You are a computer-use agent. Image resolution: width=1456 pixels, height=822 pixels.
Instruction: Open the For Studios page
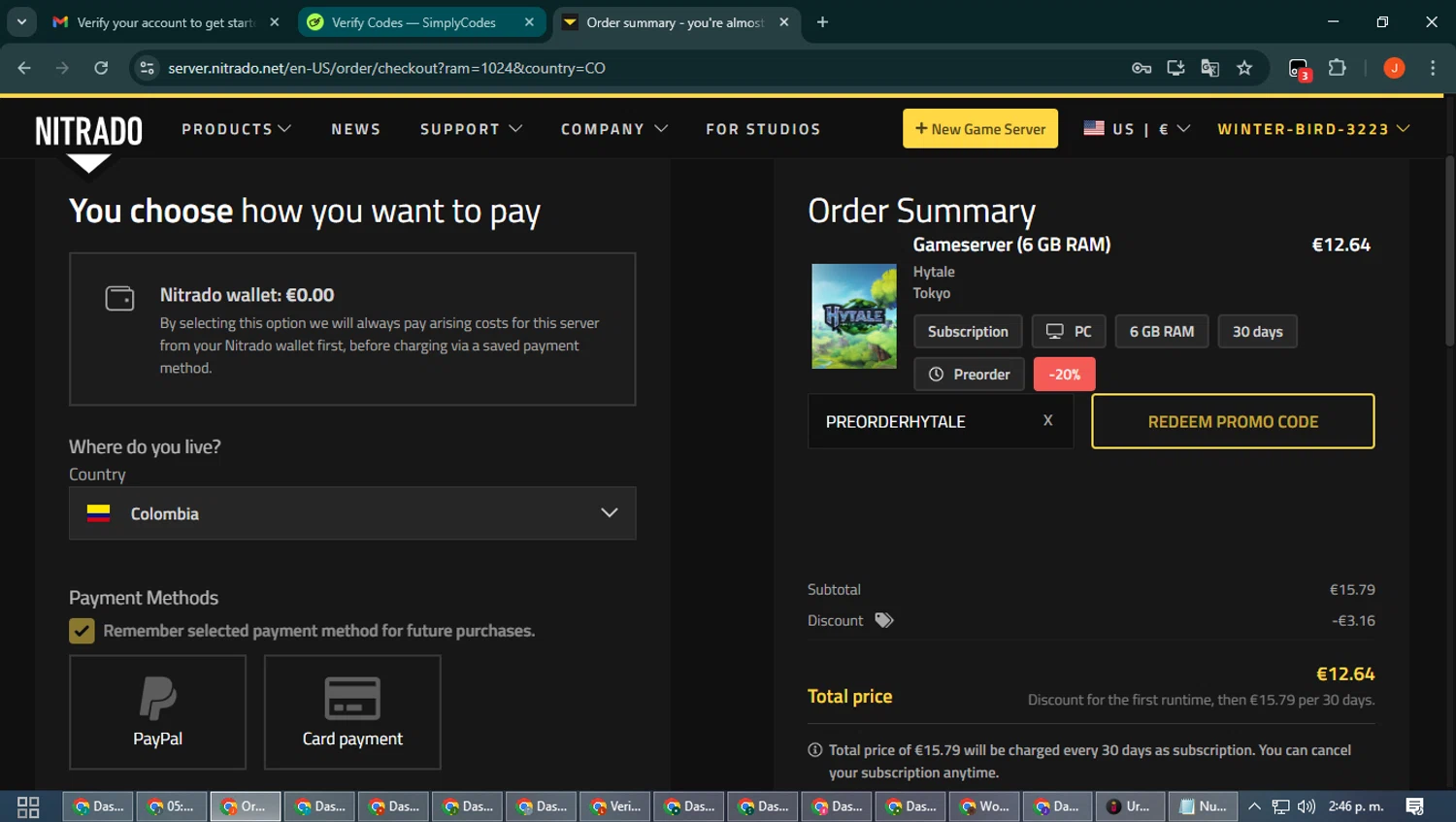763,129
